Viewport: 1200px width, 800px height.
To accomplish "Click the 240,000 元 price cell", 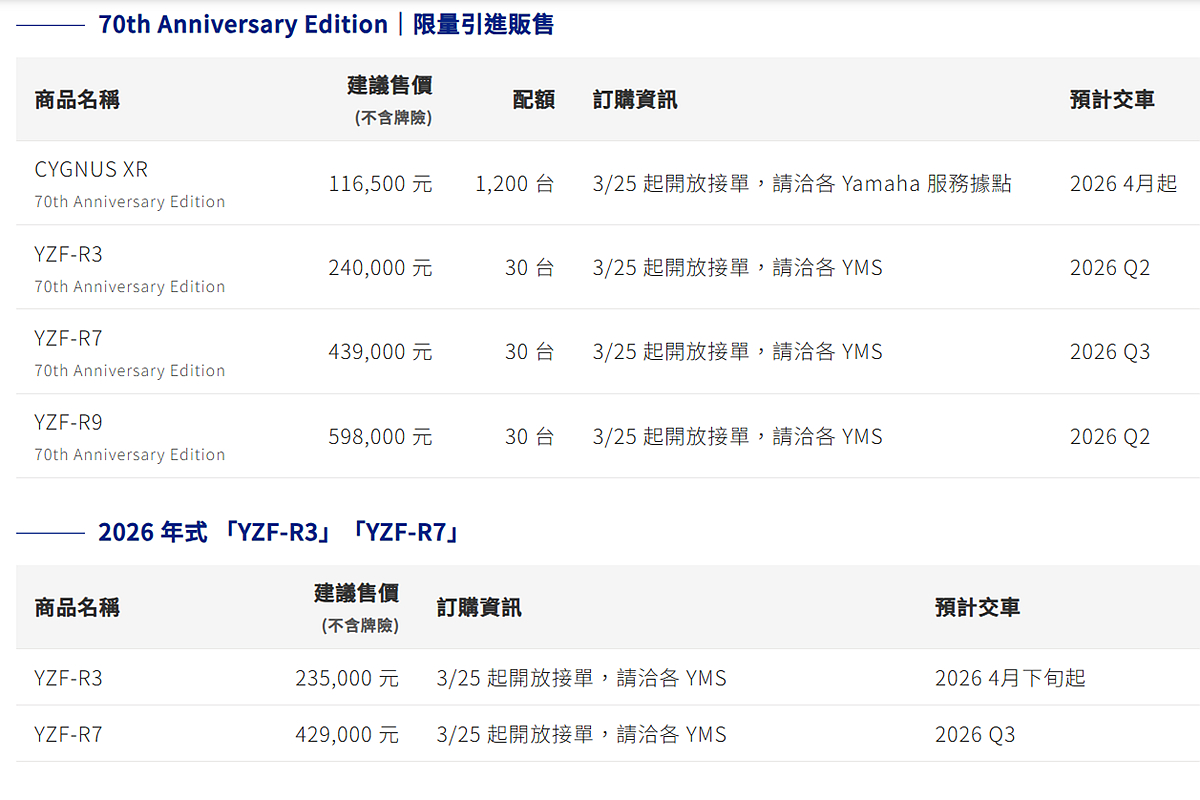I will [x=380, y=268].
